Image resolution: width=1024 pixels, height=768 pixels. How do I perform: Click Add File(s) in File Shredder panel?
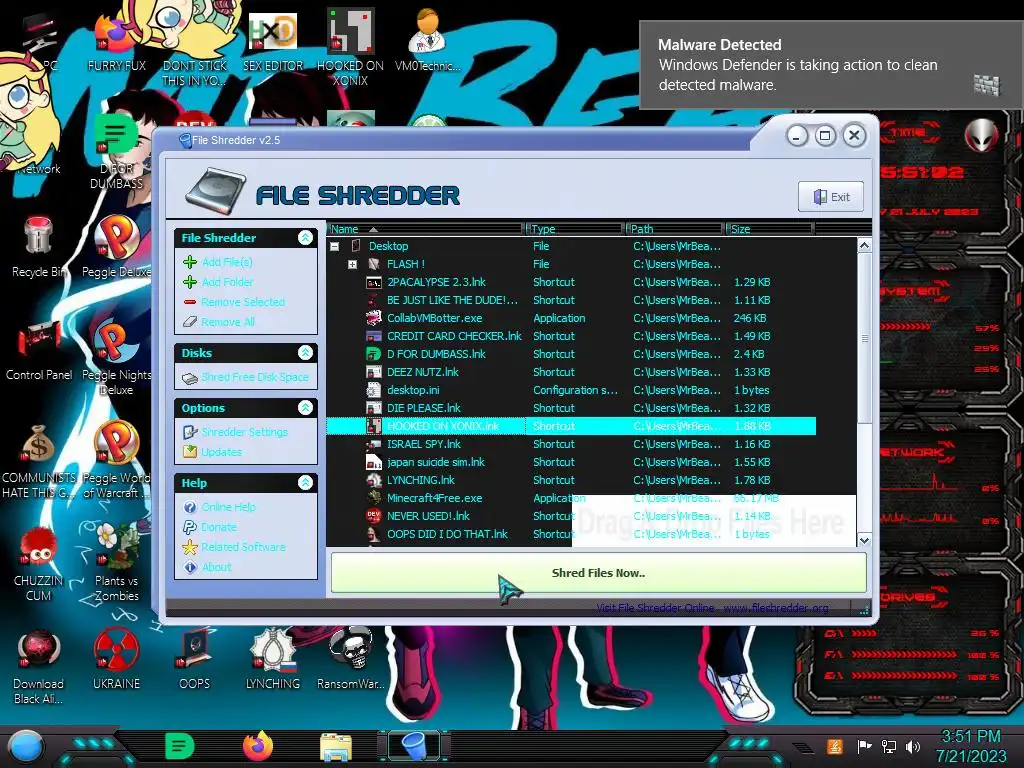click(x=227, y=262)
